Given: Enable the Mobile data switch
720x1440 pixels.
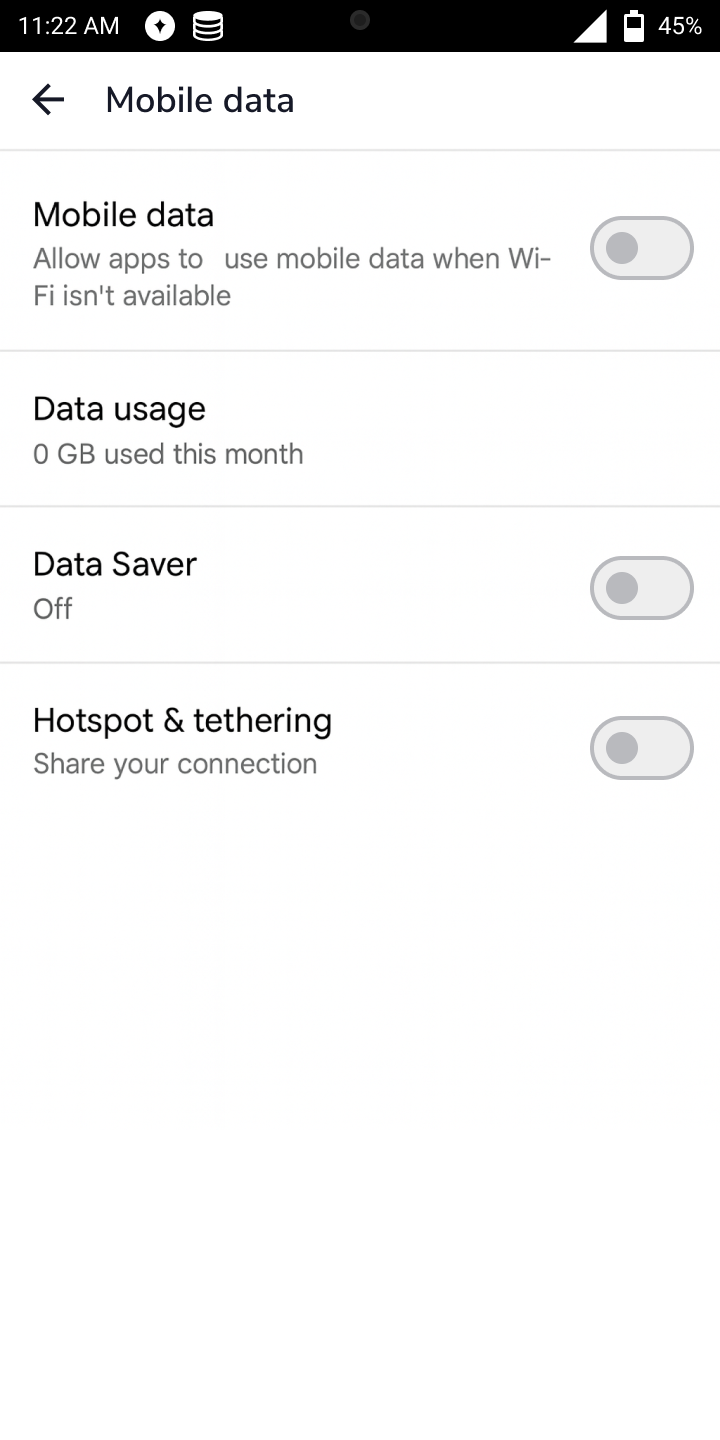Looking at the screenshot, I should 641,248.
